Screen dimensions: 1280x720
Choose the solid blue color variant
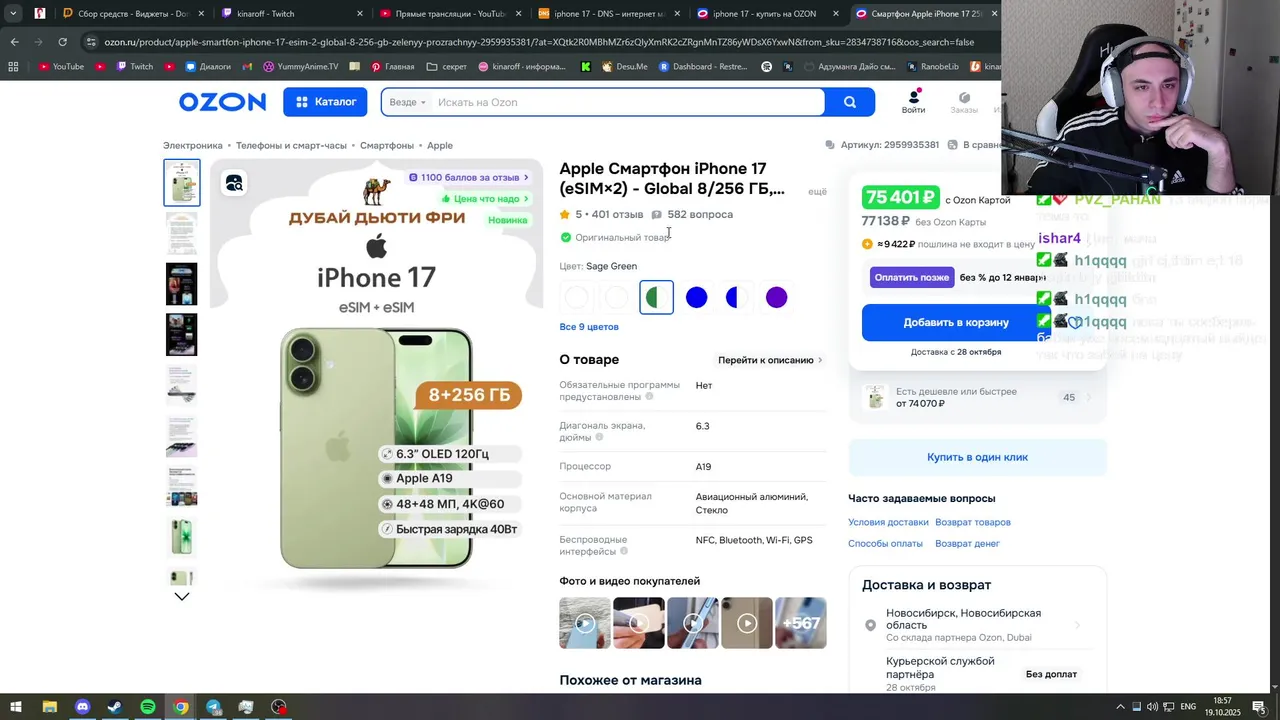pyautogui.click(x=697, y=297)
